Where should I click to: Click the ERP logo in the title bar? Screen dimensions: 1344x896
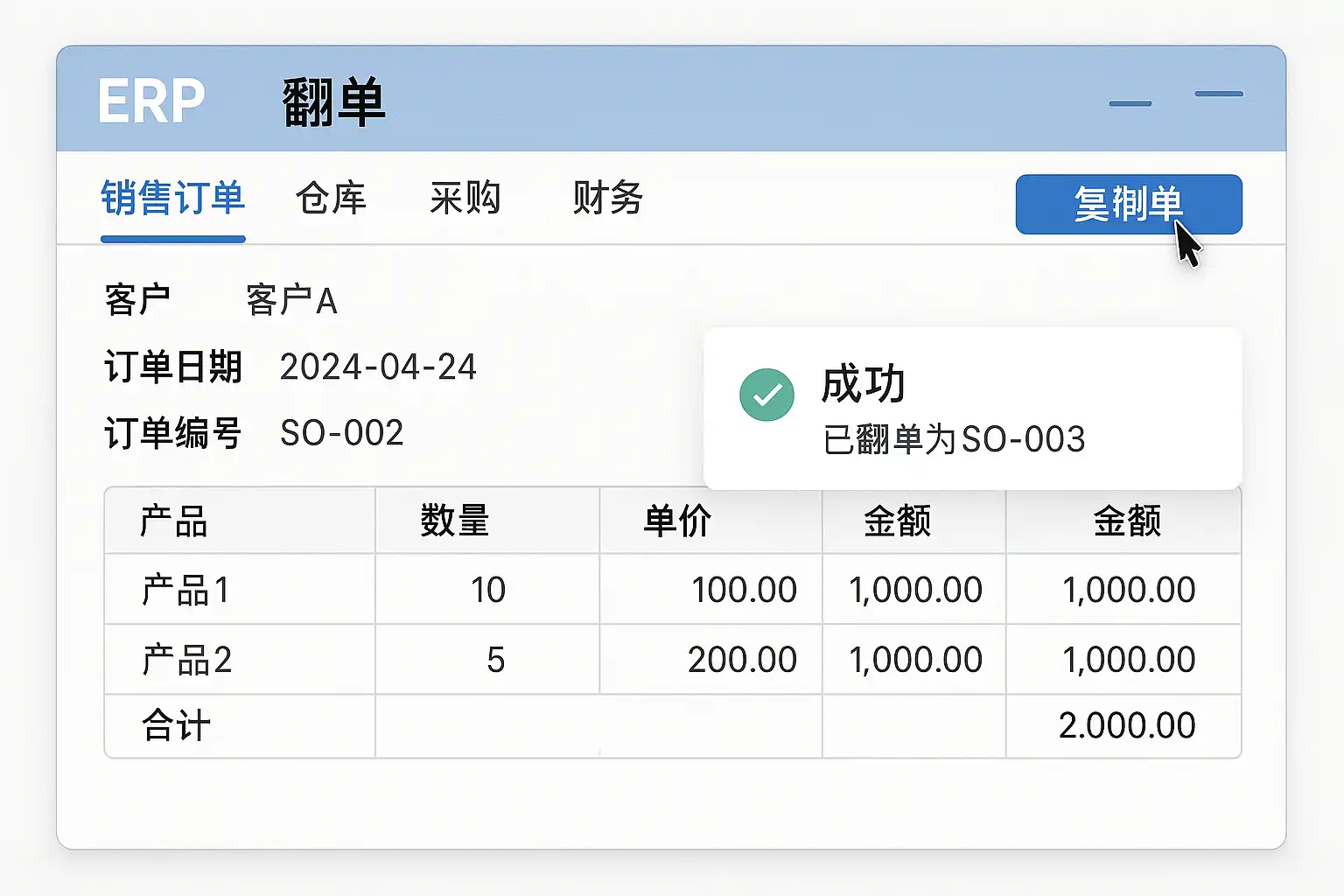(x=151, y=101)
